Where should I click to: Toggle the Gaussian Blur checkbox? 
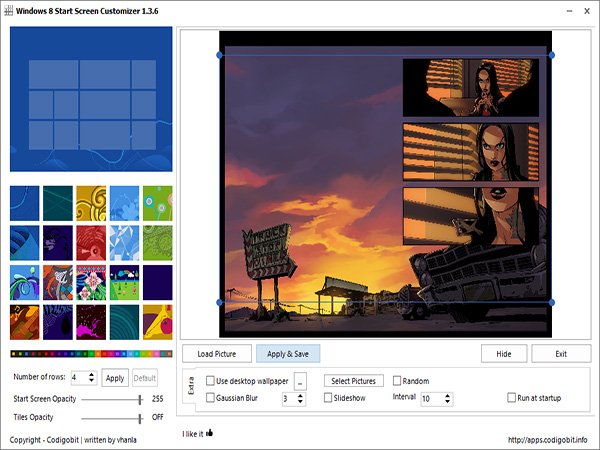(210, 398)
